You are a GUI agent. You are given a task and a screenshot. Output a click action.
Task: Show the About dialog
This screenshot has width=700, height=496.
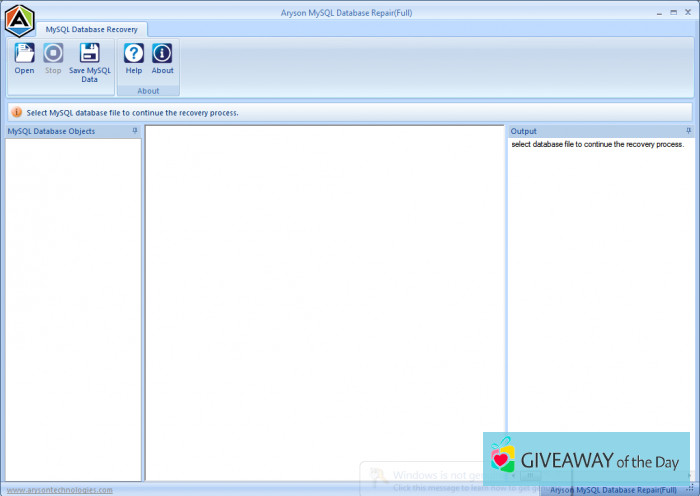tap(162, 58)
